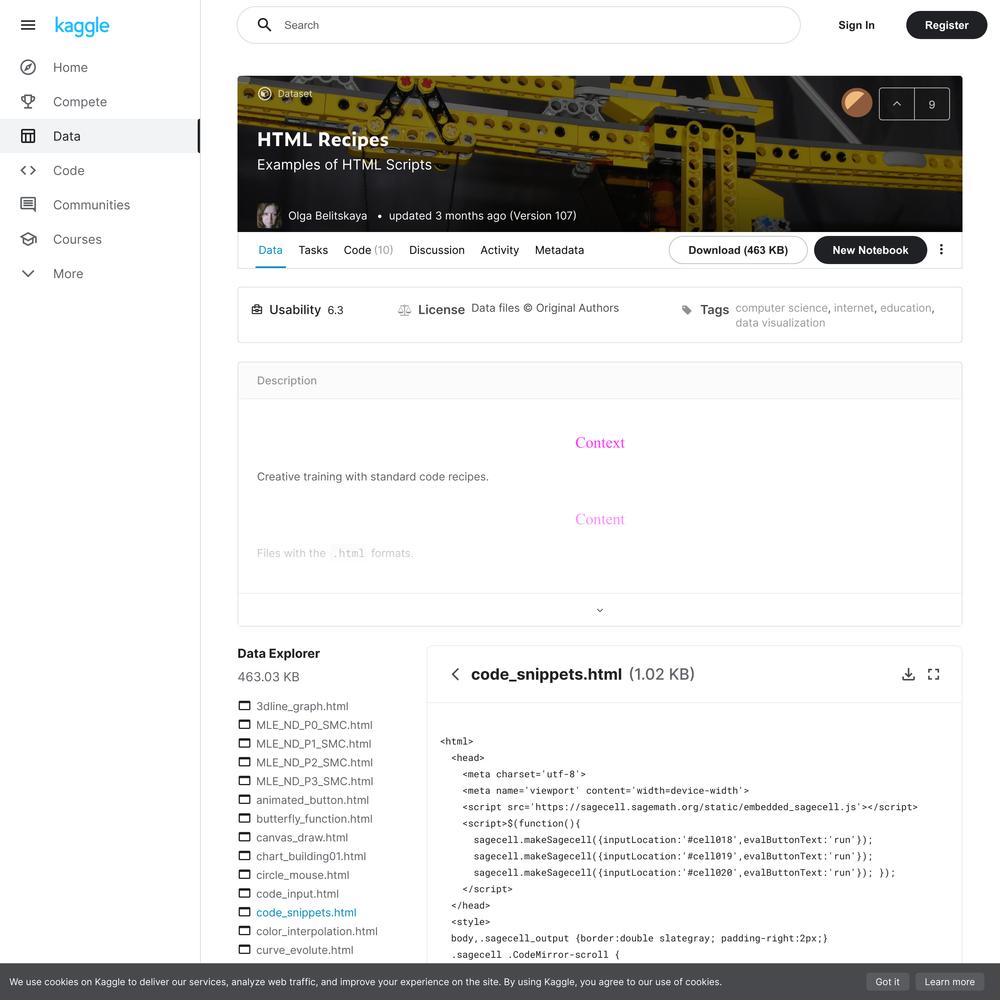This screenshot has height=1000, width=1000.
Task: Upvote the HTML Recipes dataset
Action: coord(896,104)
